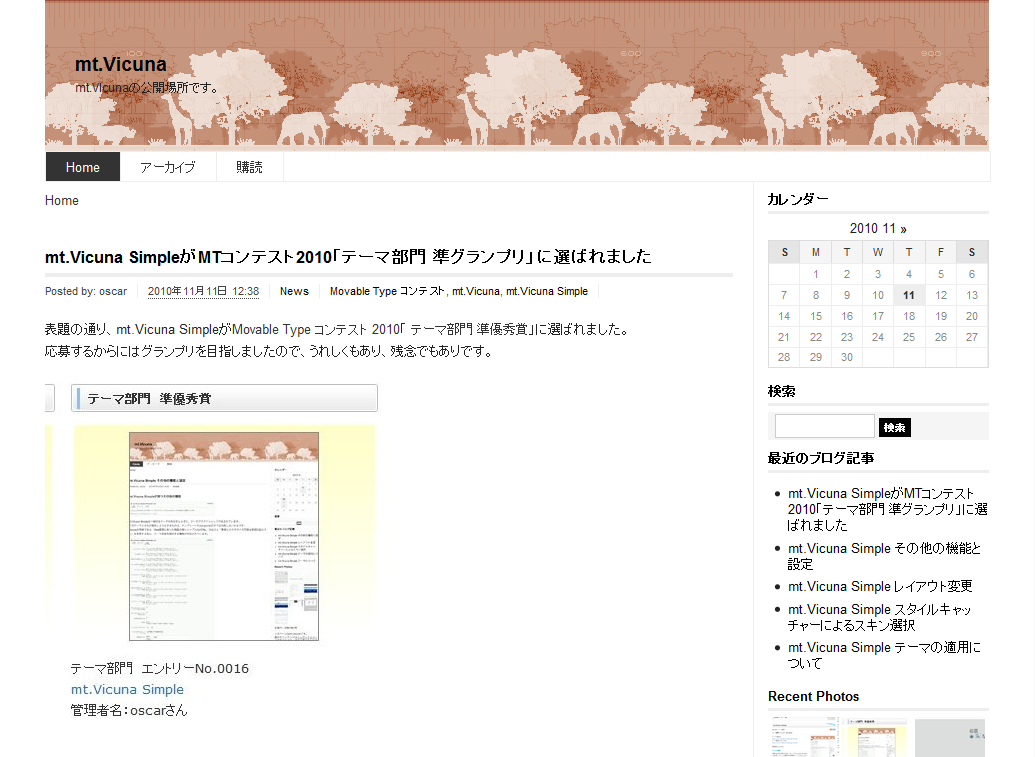Open recent post about MTコンテスト 2010 in sidebar
The height and width of the screenshot is (757, 1035).
pyautogui.click(x=888, y=509)
